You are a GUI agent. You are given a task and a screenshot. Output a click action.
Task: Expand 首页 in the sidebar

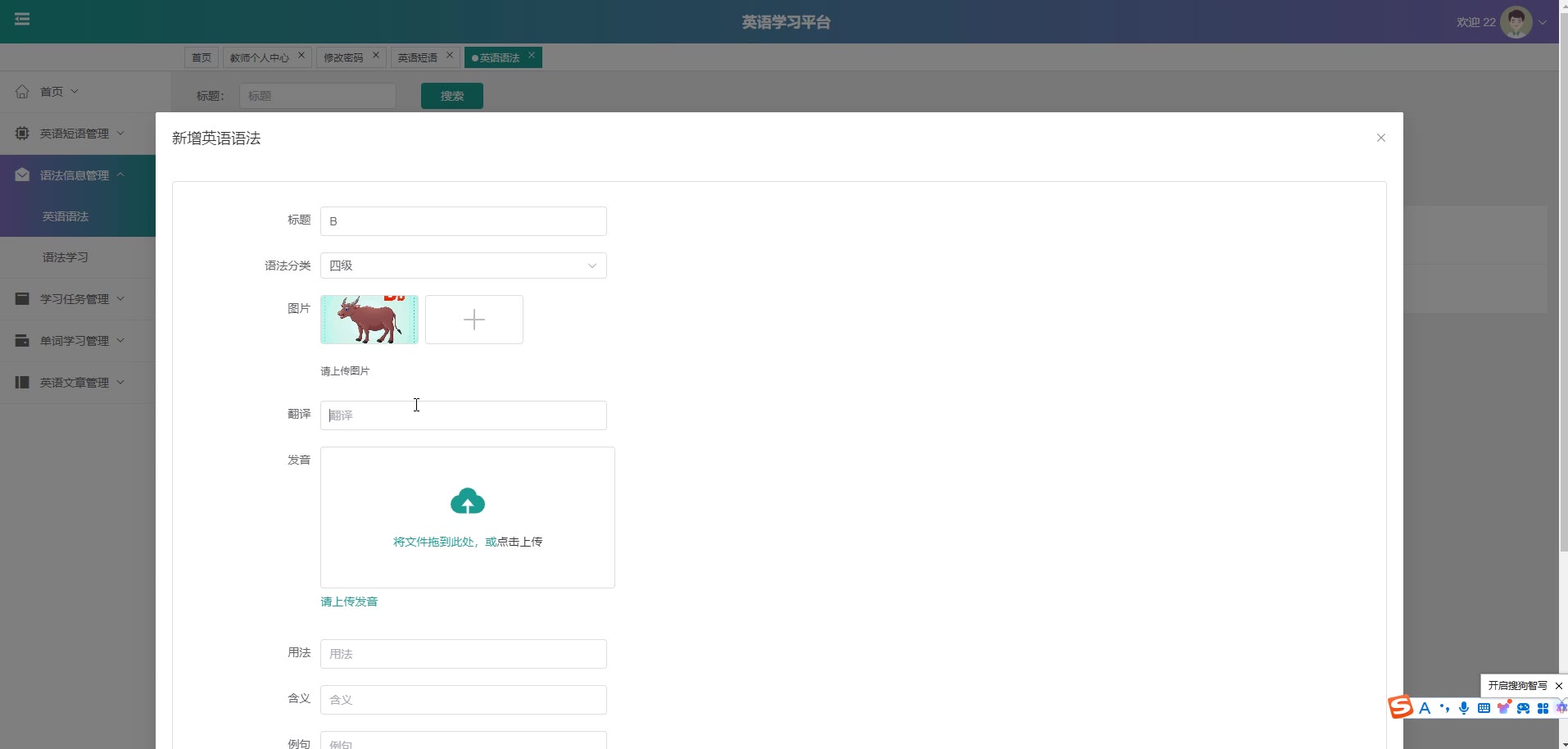78,92
